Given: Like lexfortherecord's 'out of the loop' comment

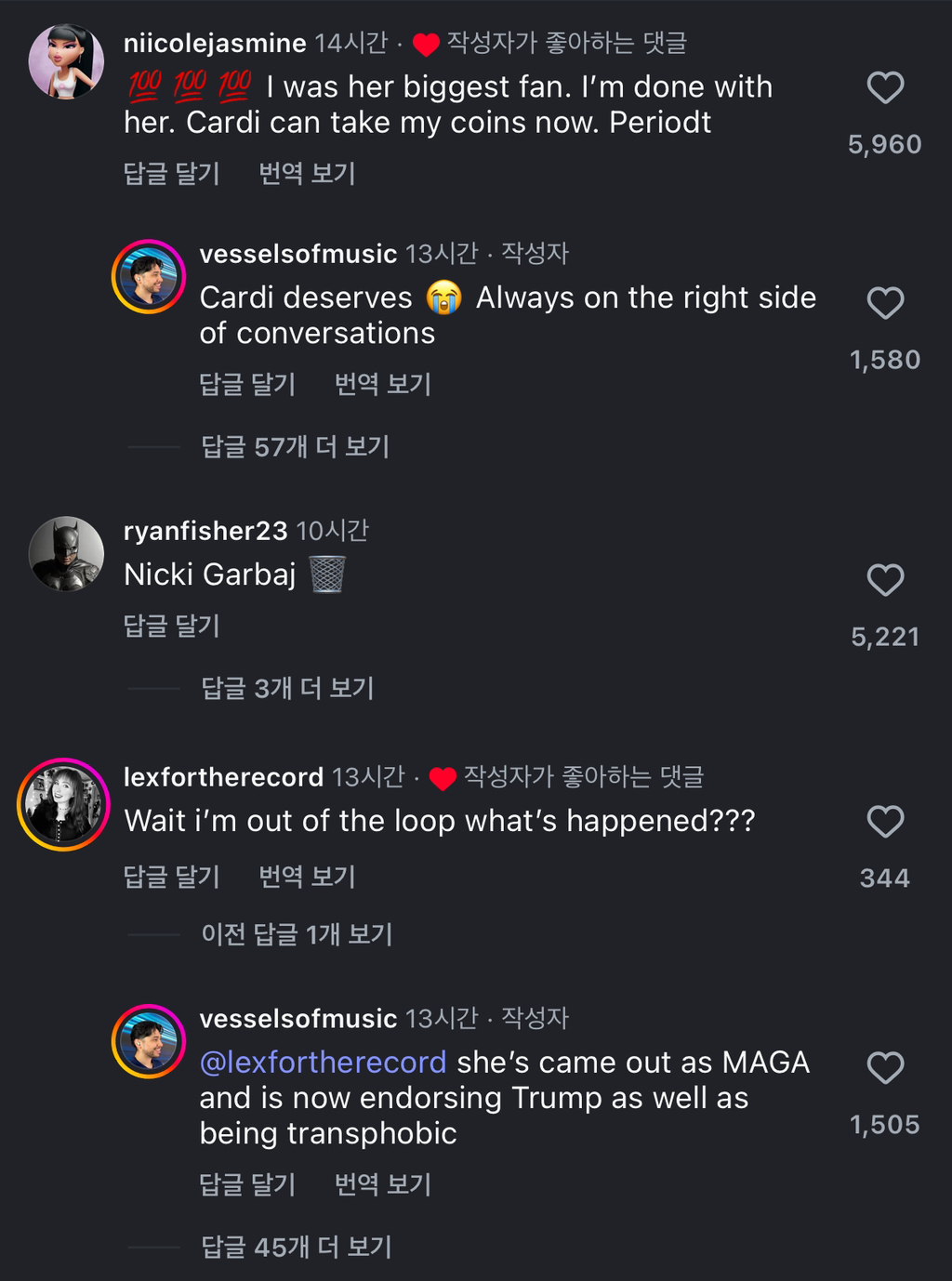Looking at the screenshot, I should tap(885, 822).
